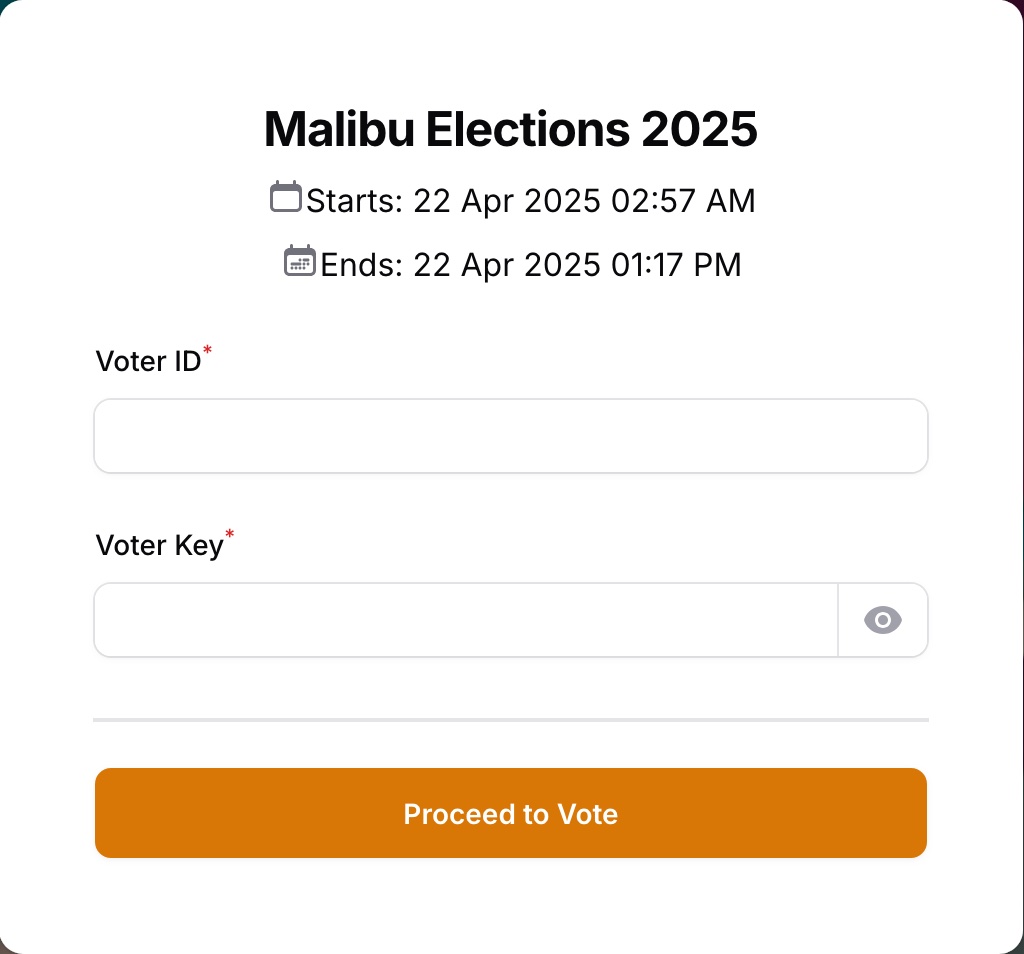Click the Voter ID label text
1024x954 pixels.
[148, 361]
